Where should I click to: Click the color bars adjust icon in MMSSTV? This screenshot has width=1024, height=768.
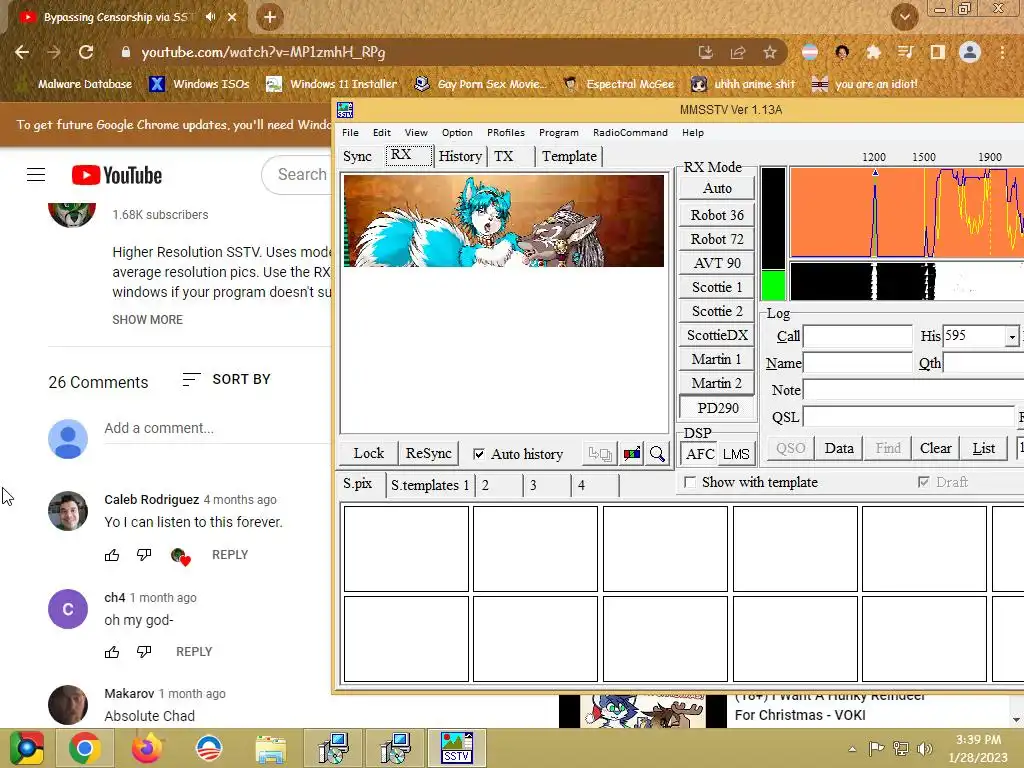click(632, 454)
